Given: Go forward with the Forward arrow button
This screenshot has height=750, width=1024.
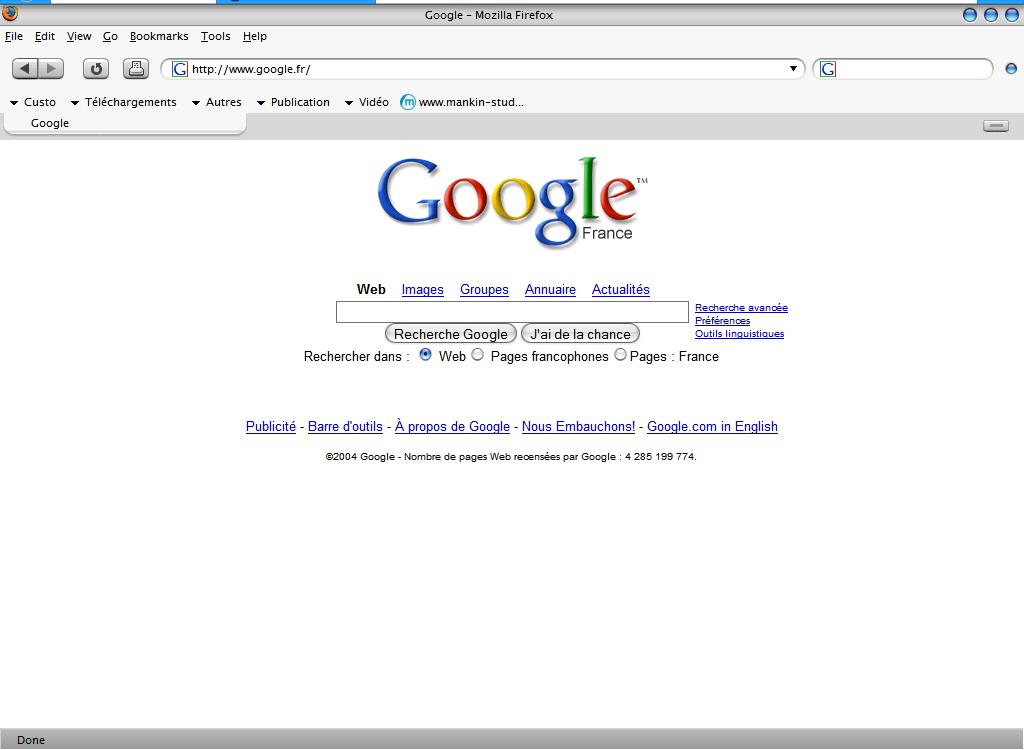Looking at the screenshot, I should 51,69.
